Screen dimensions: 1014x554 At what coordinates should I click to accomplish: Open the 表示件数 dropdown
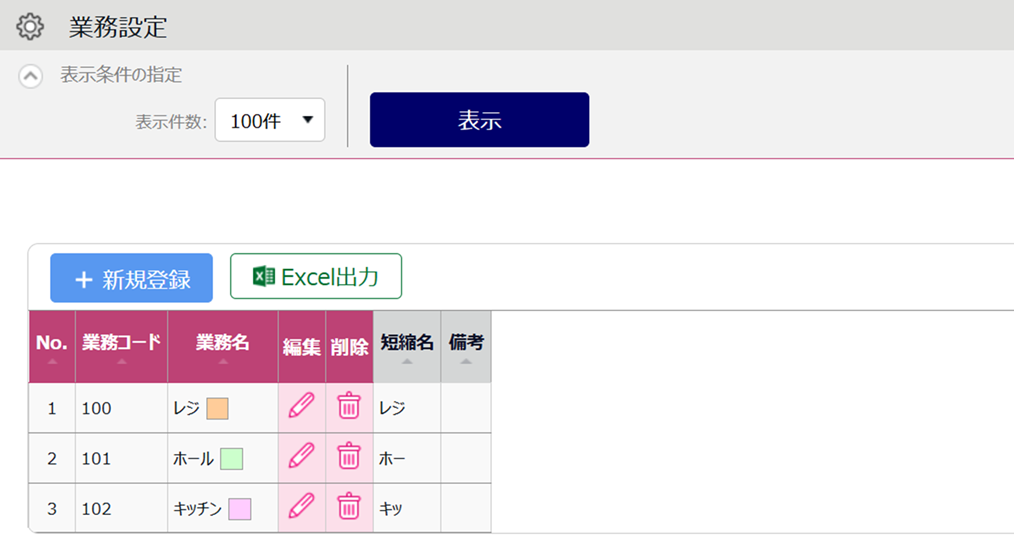point(270,121)
